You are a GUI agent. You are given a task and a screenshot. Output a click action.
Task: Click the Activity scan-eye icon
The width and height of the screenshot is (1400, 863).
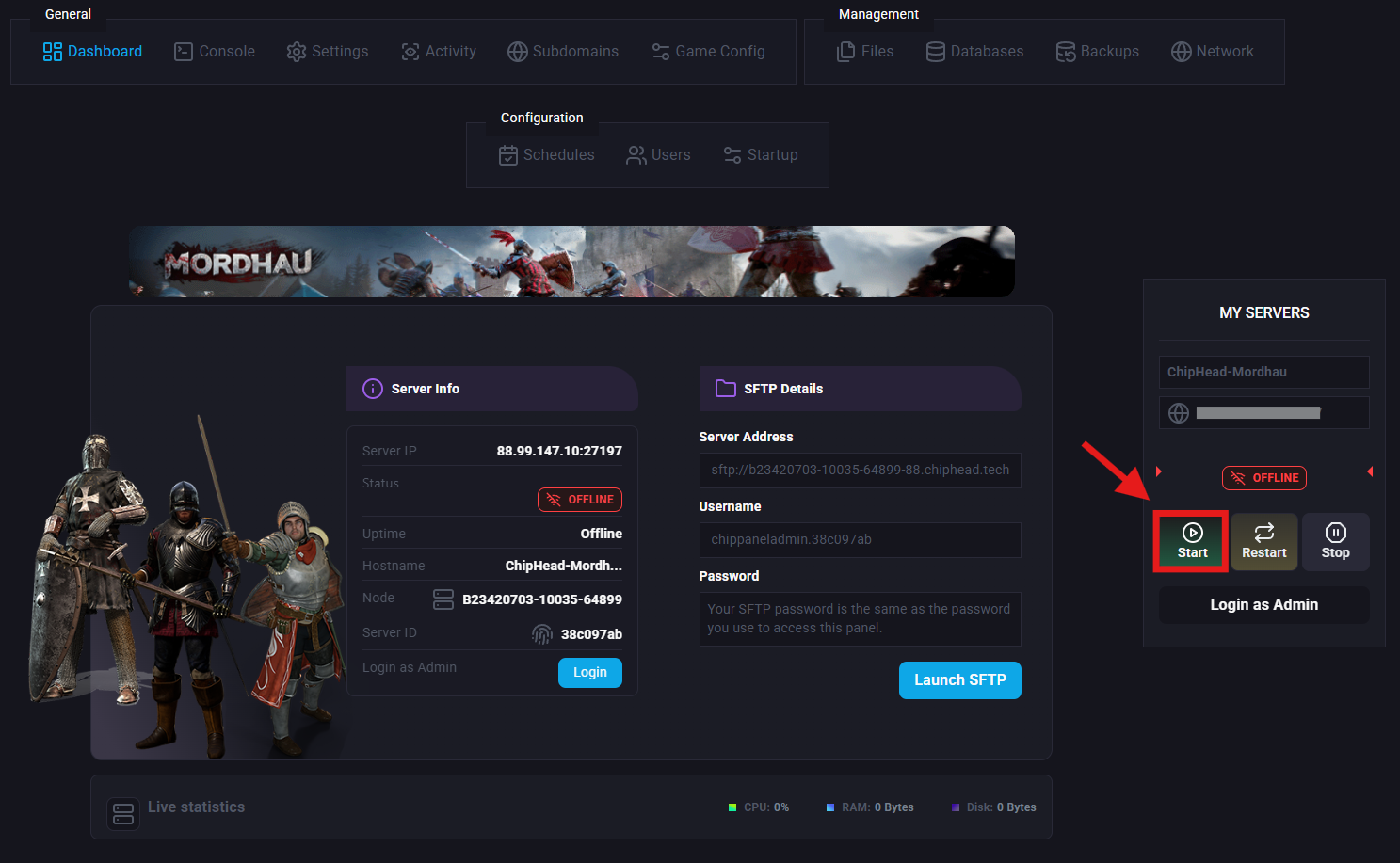[410, 52]
